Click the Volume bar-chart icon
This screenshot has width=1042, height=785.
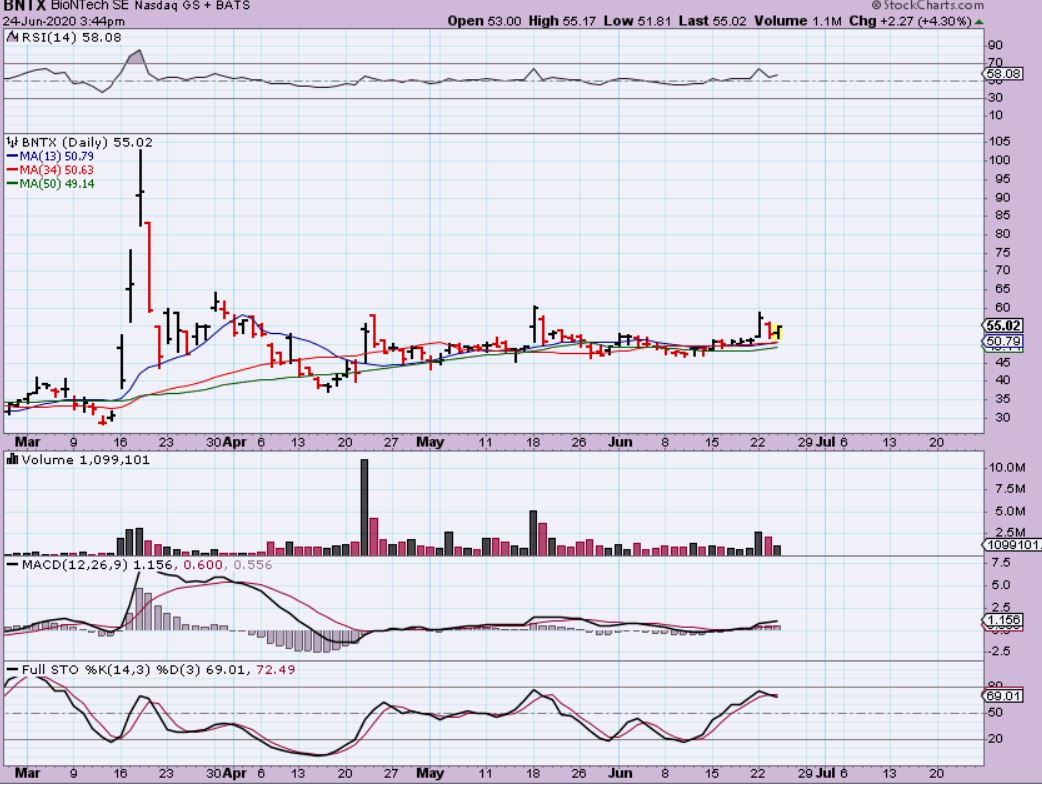click(11, 459)
